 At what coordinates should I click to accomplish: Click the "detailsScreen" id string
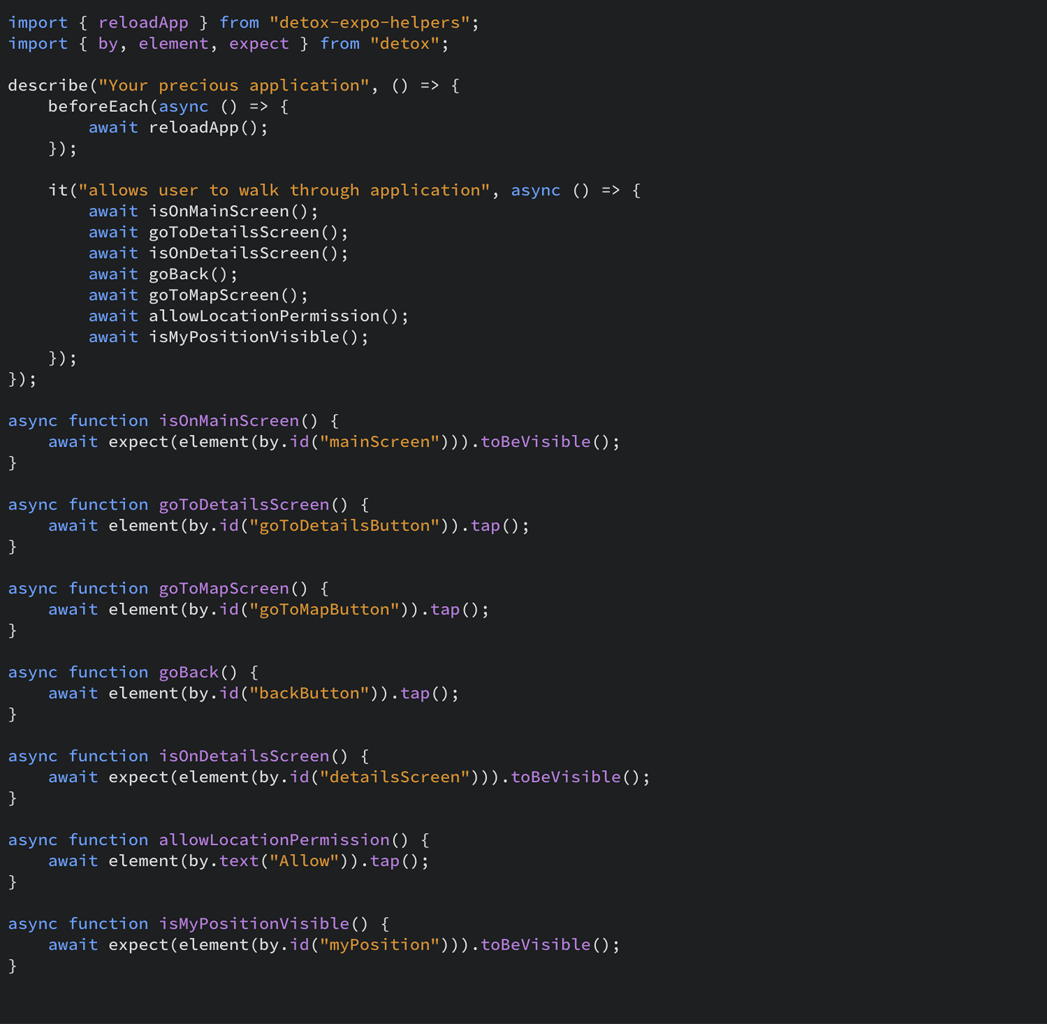click(395, 777)
